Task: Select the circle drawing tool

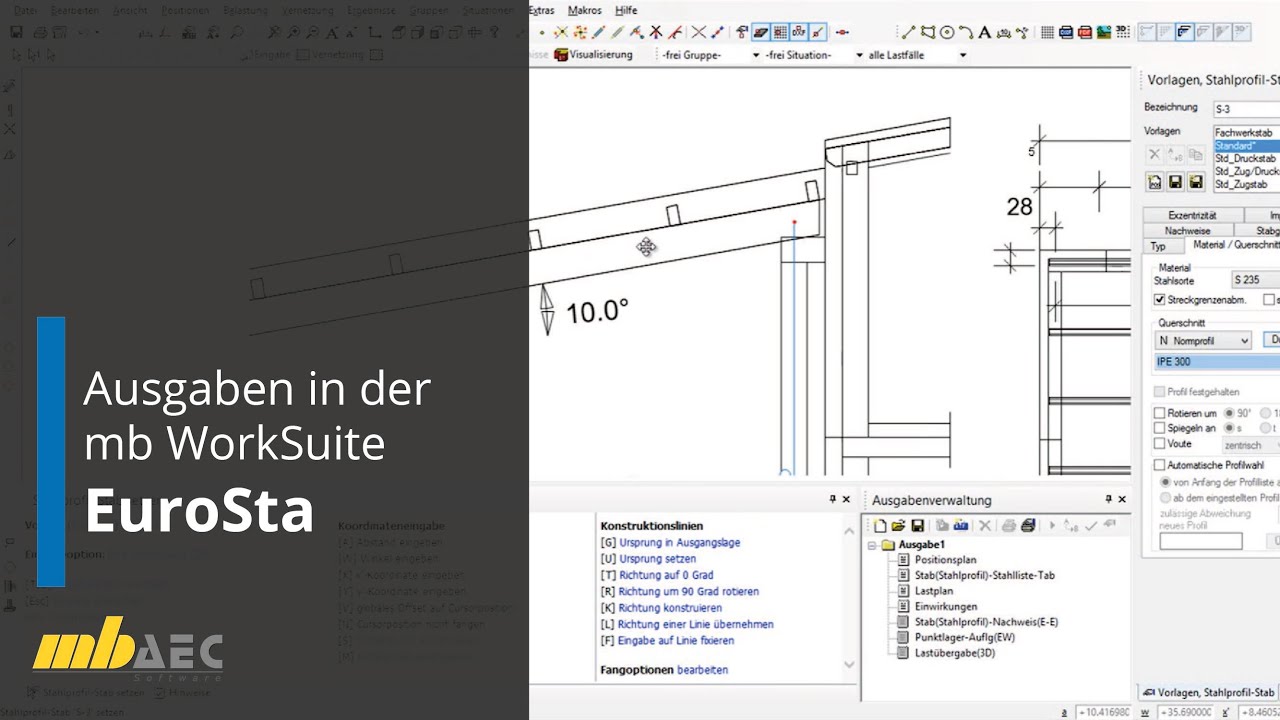Action: [947, 32]
